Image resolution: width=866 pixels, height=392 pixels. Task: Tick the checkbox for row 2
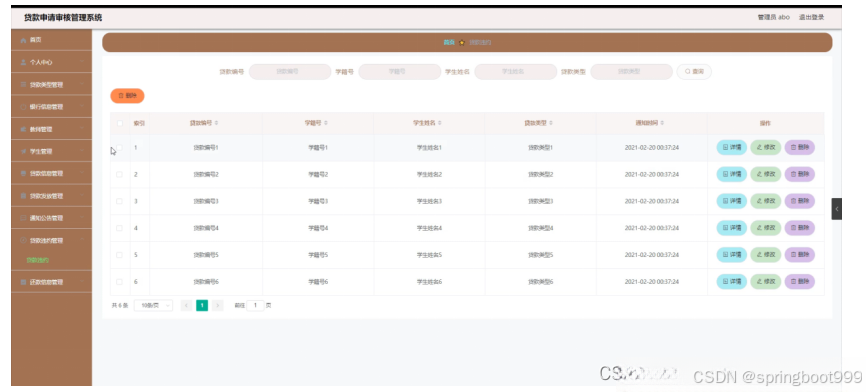pyautogui.click(x=119, y=174)
